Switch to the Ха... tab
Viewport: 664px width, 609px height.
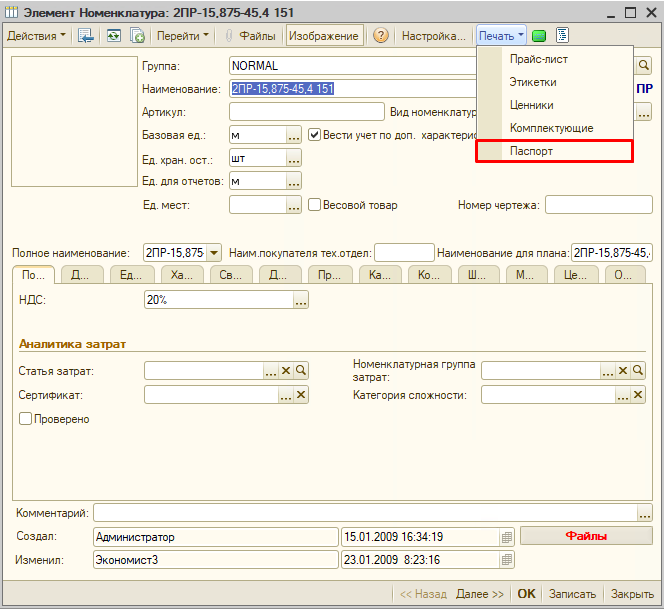[182, 275]
